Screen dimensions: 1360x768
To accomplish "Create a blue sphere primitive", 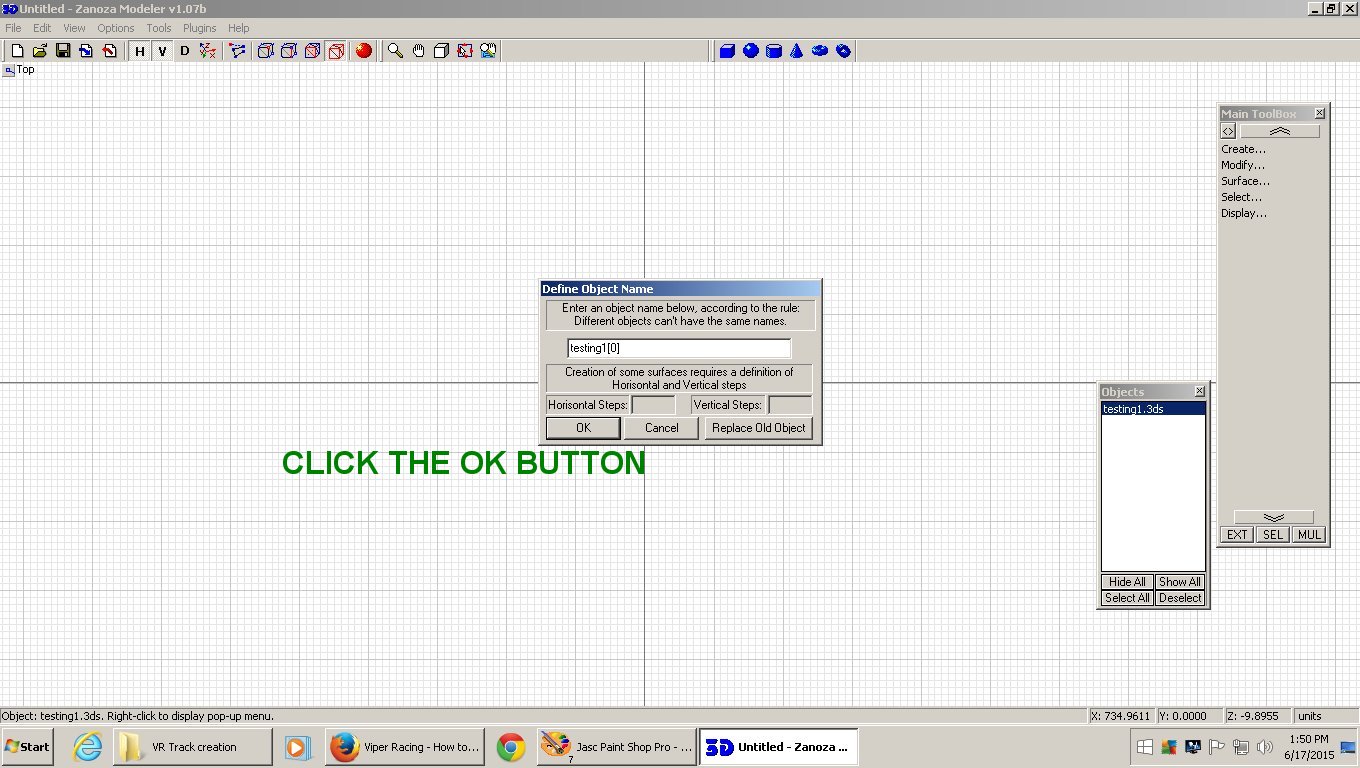I will coord(750,51).
